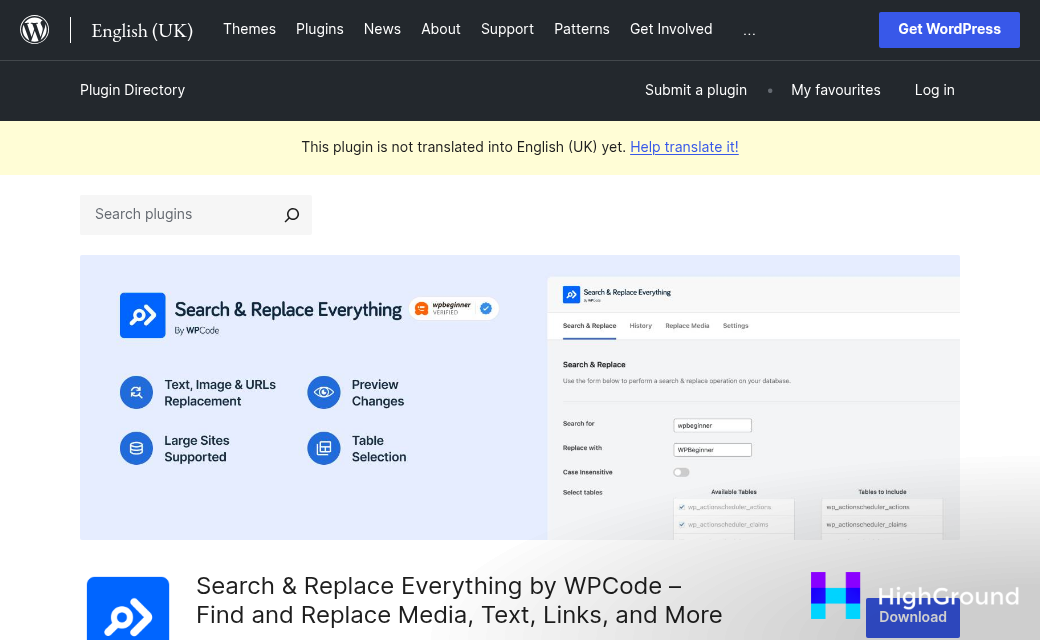Click the HighGround Download button
Screen dimensions: 1040x640
912,617
